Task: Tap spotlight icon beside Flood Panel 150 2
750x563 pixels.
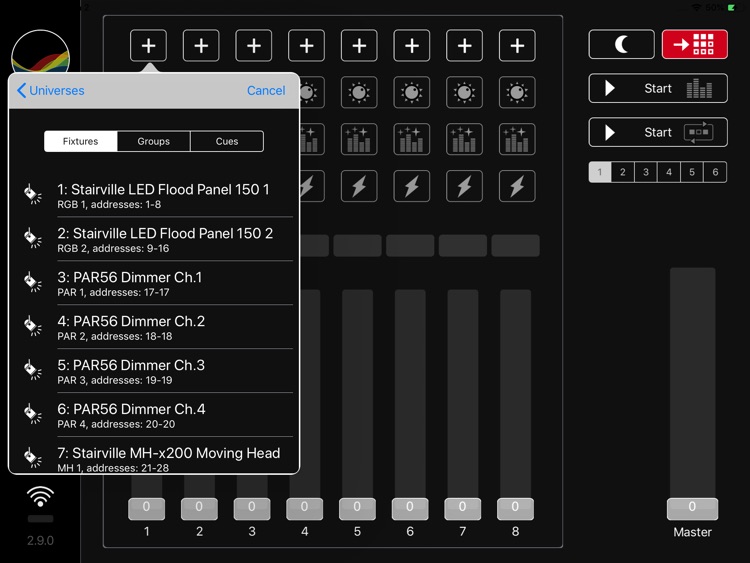Action: (x=33, y=238)
